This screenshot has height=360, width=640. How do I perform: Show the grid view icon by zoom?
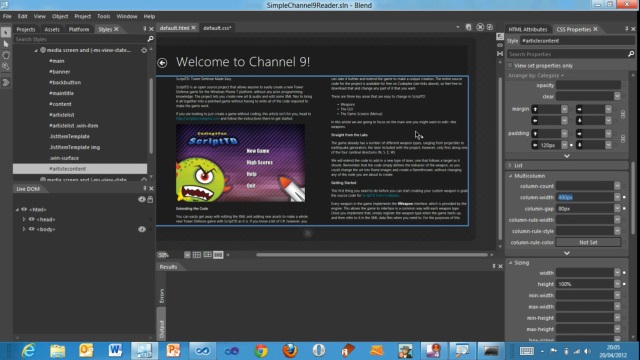(197, 255)
